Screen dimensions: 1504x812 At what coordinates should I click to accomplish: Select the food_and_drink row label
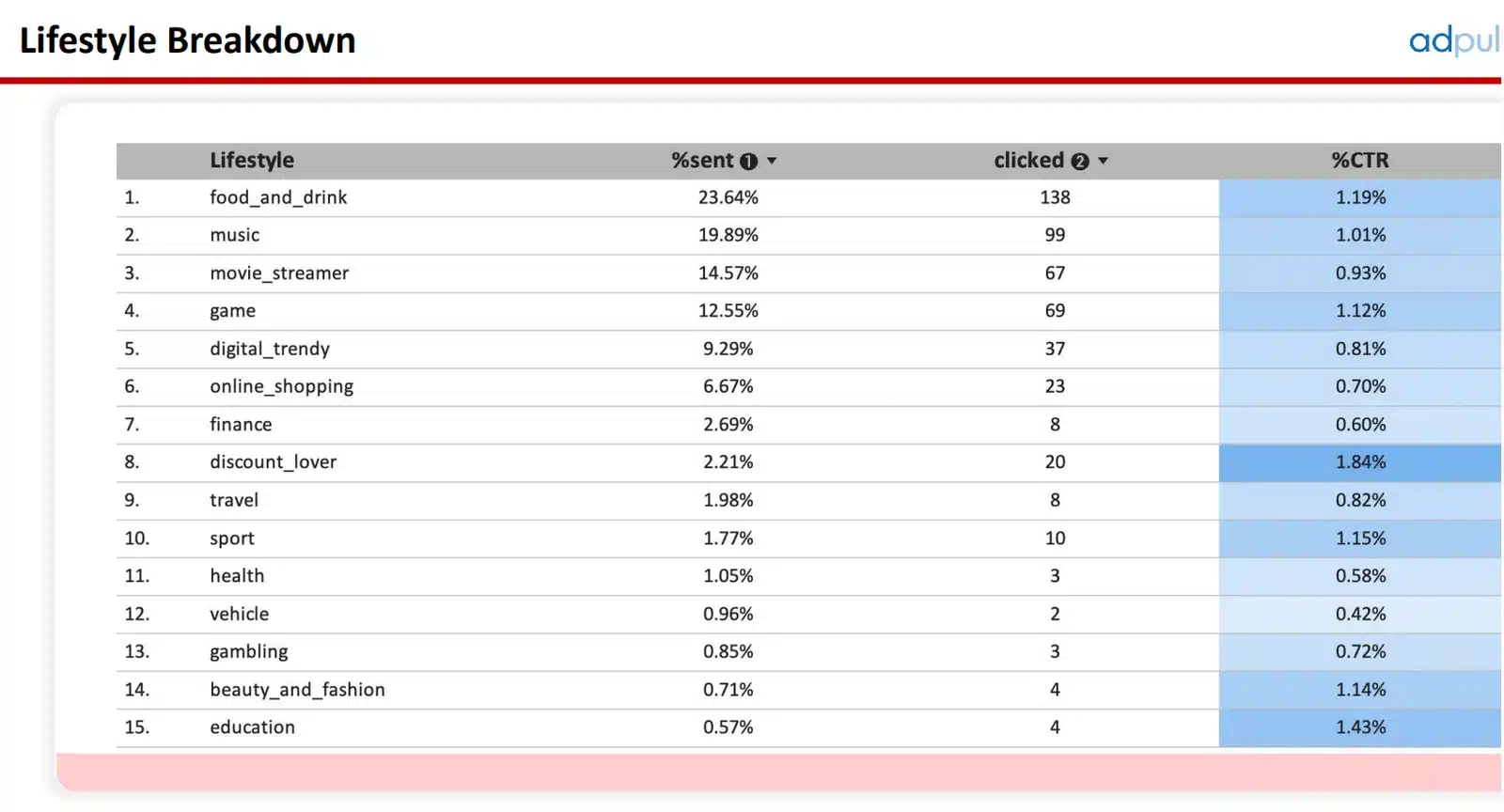[278, 197]
